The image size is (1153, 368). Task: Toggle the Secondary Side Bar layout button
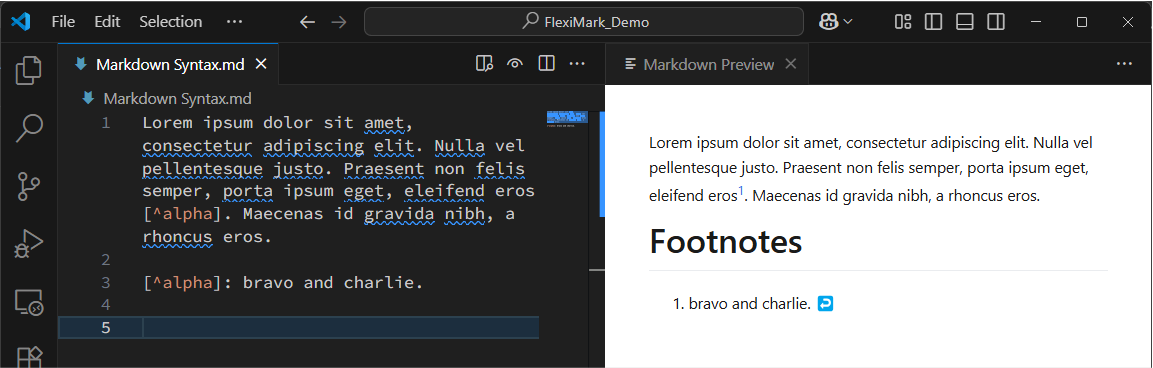pyautogui.click(x=996, y=22)
